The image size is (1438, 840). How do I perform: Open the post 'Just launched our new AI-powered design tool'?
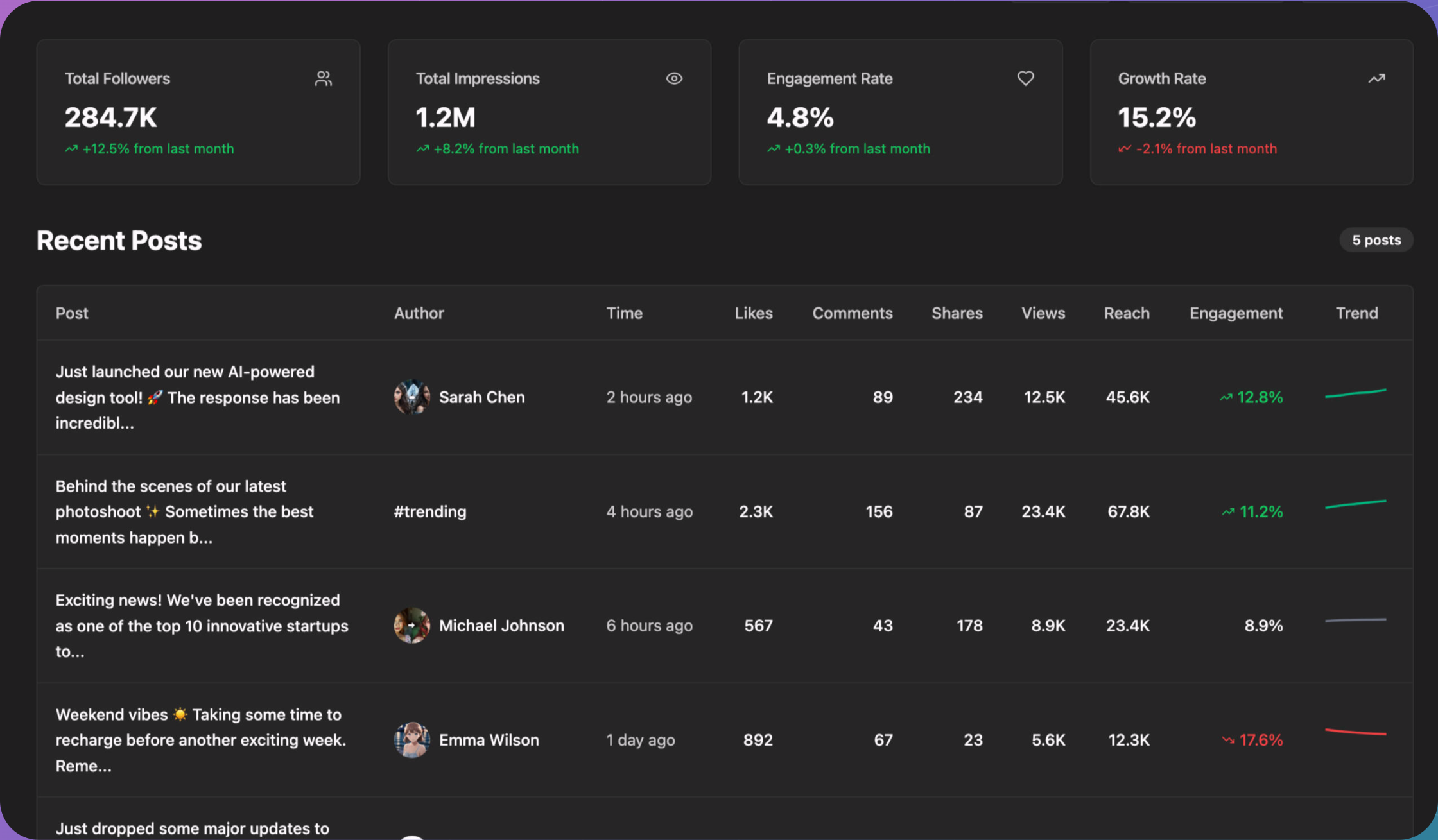pyautogui.click(x=198, y=397)
